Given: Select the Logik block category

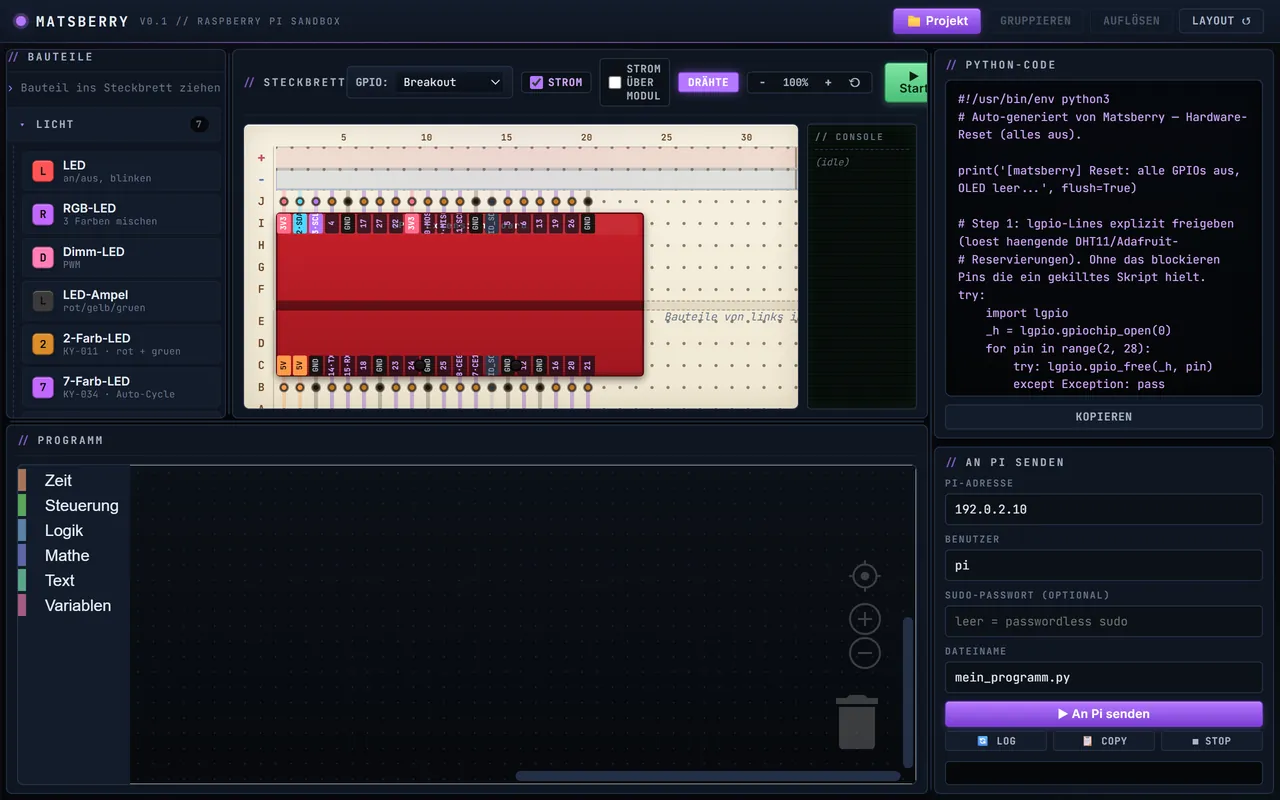Looking at the screenshot, I should tap(74, 531).
